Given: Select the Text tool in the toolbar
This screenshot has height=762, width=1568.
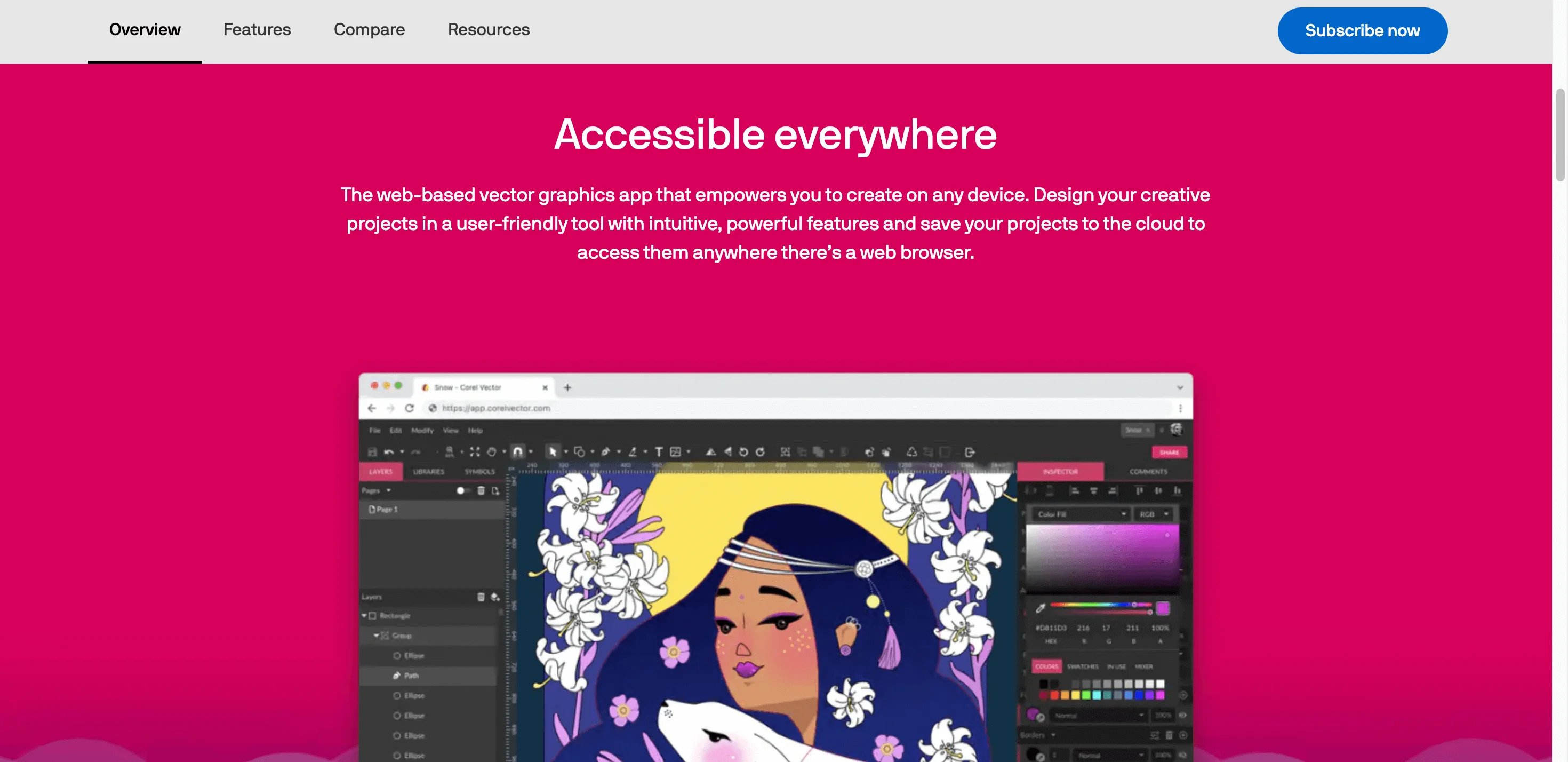Looking at the screenshot, I should click(x=658, y=451).
